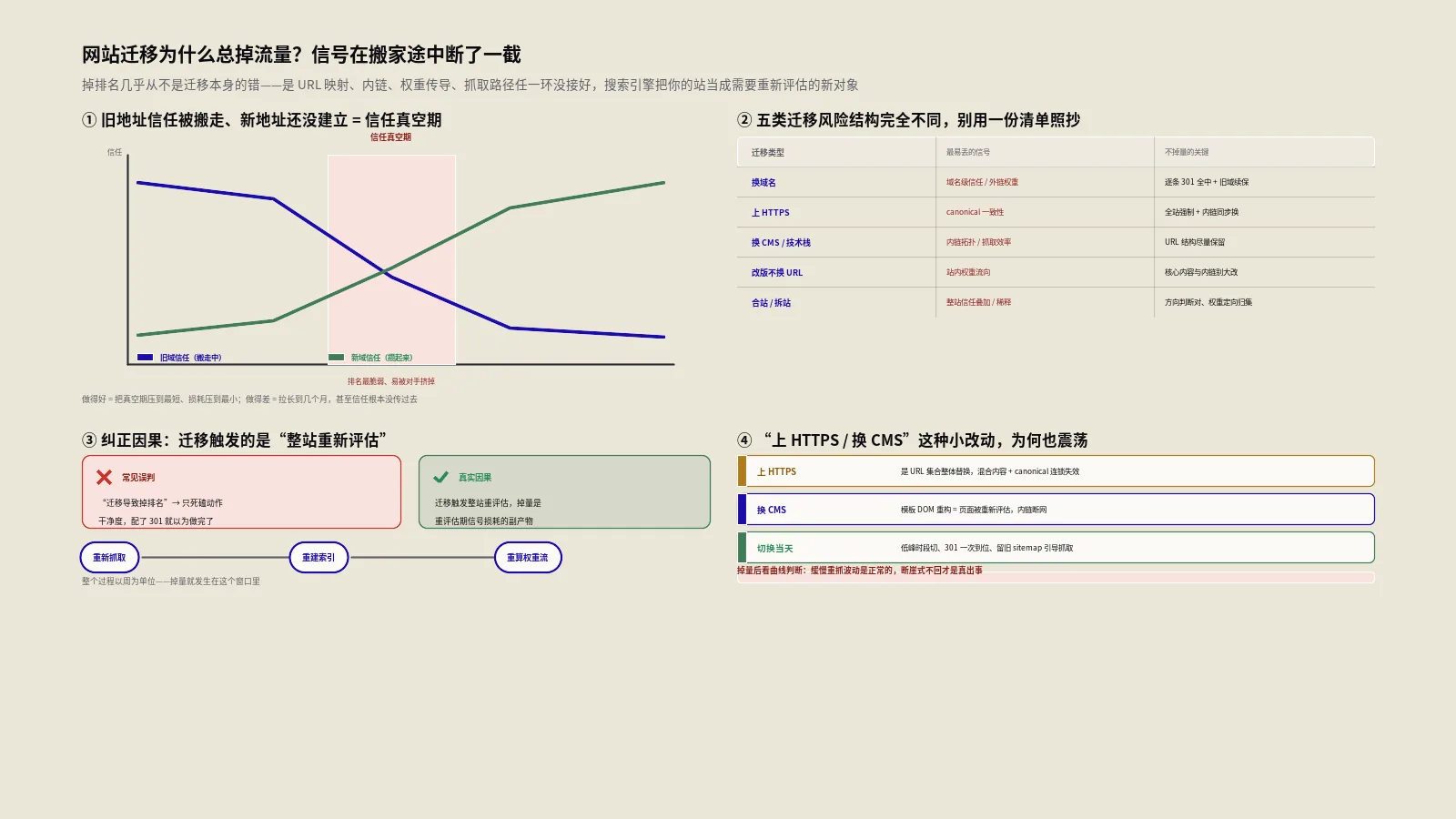Click the text “迁移导致掉排名”→只死磕动作

point(163,502)
